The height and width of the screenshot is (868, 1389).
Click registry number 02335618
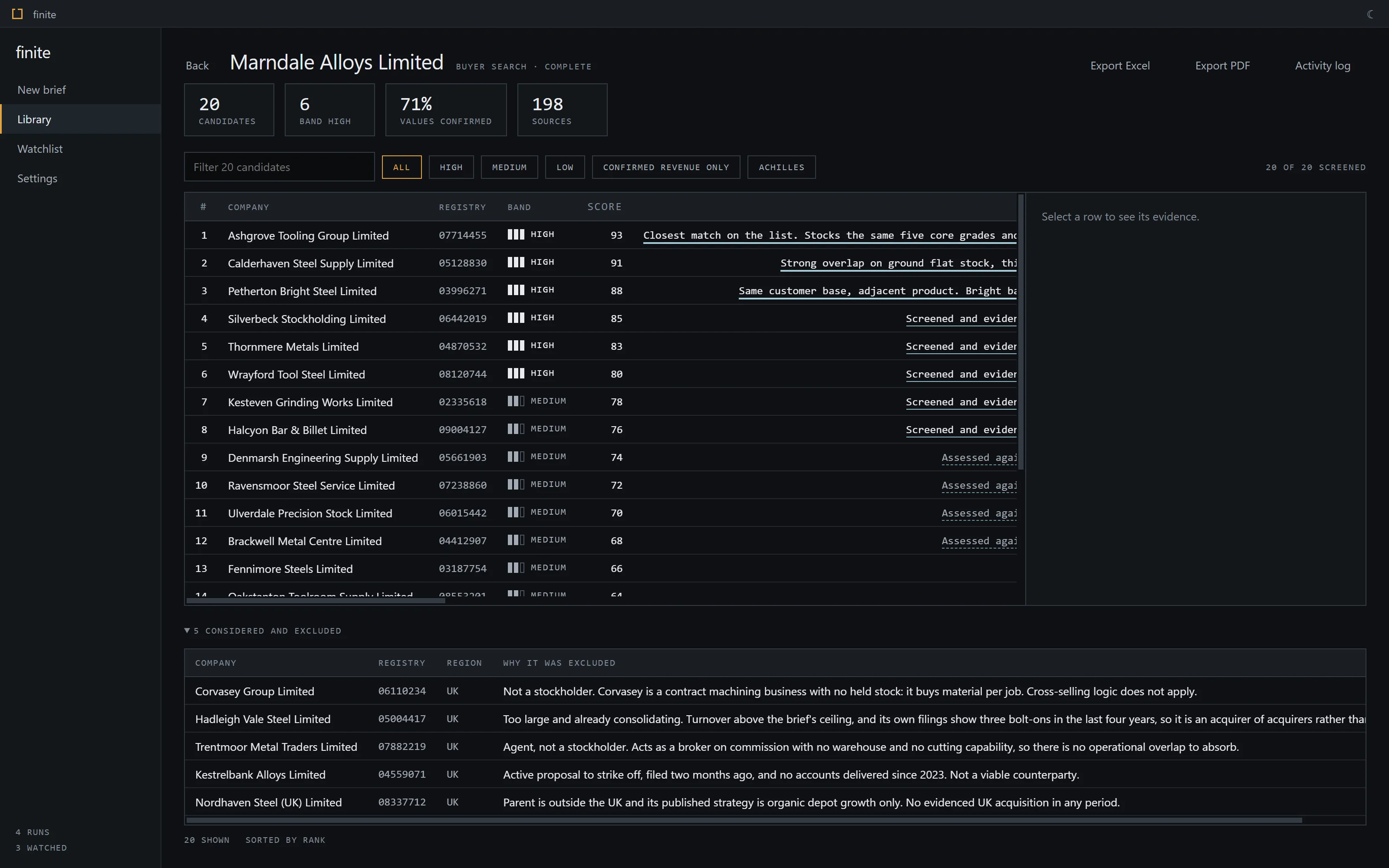tap(463, 402)
